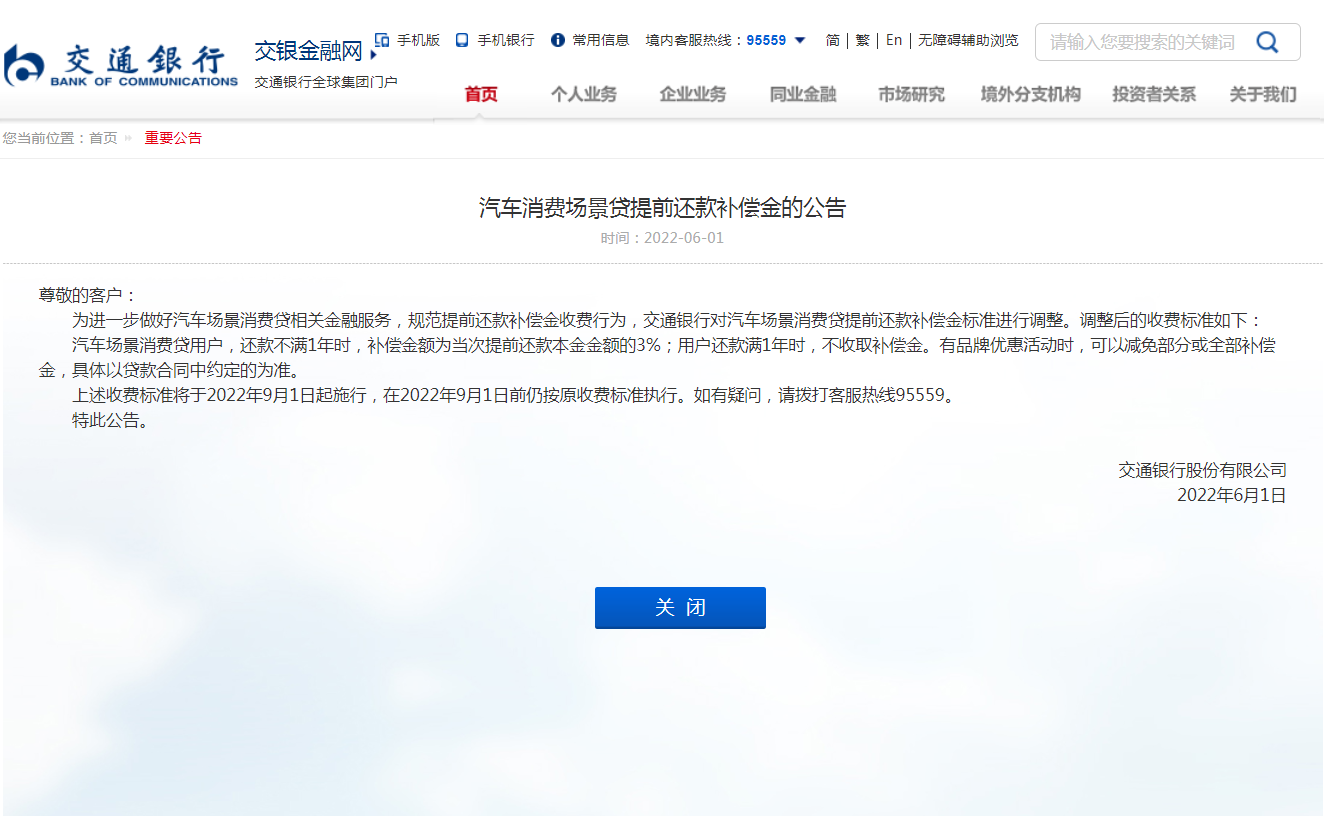Image resolution: width=1324 pixels, height=816 pixels.
Task: Click the 交通银行全球集团门户 subtitle
Action: click(x=326, y=82)
